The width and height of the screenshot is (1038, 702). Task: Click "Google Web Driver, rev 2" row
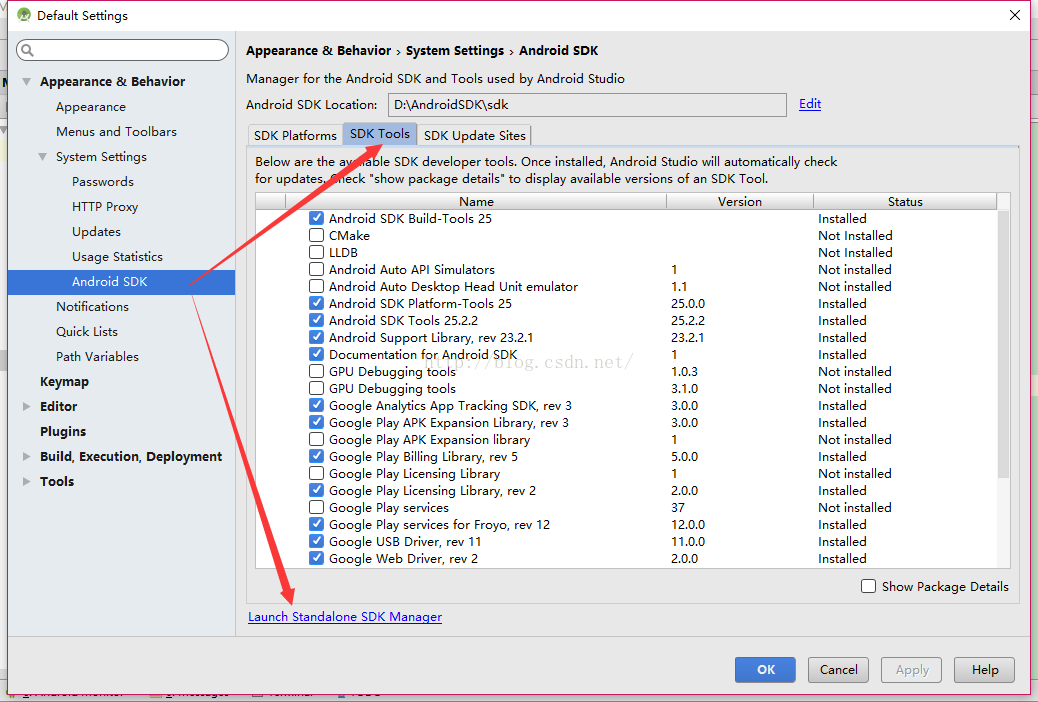point(626,558)
